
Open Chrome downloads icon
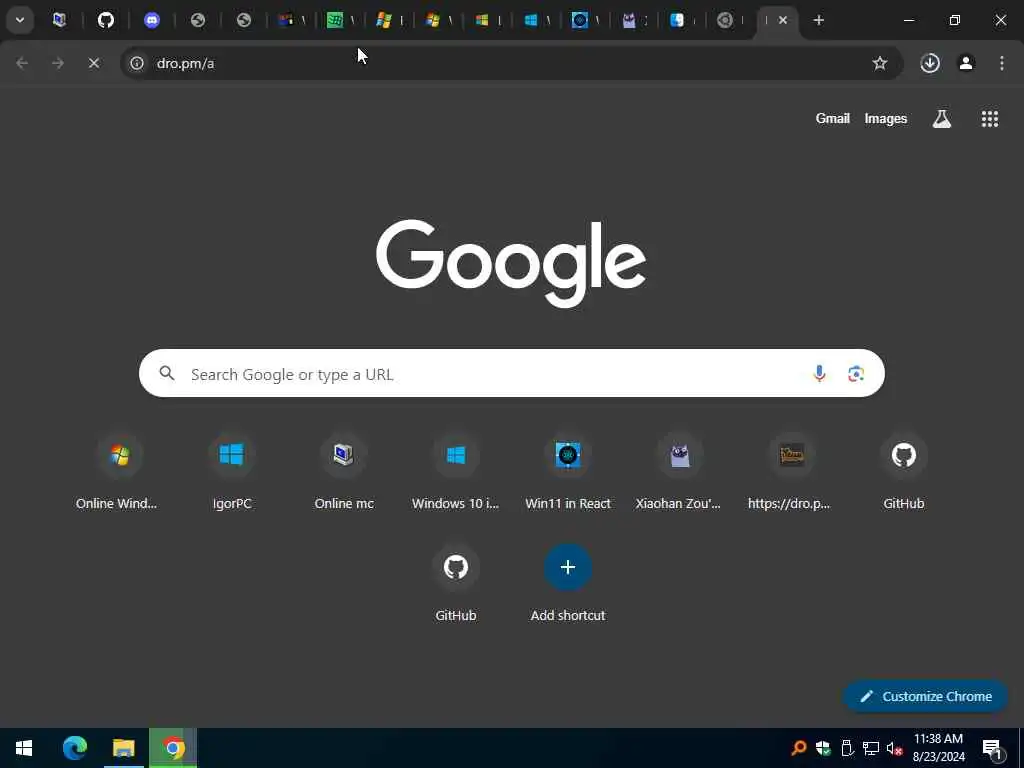(x=930, y=63)
